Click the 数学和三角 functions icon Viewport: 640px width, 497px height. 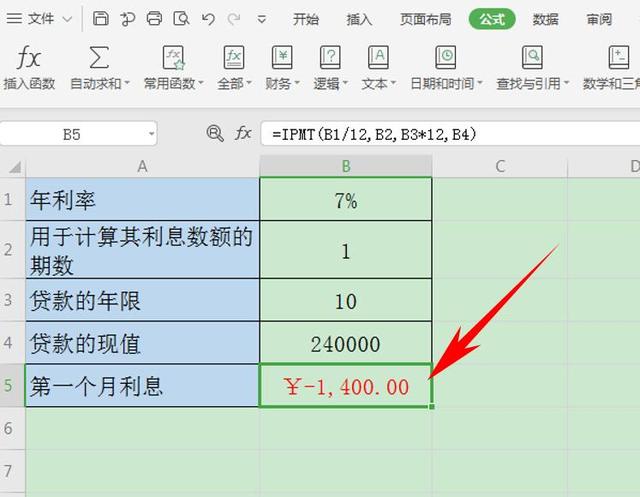(x=619, y=57)
